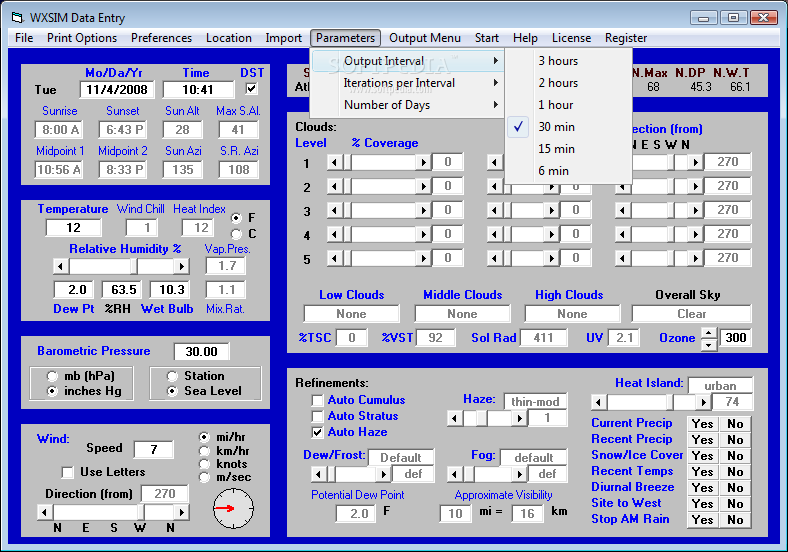Image resolution: width=788 pixels, height=552 pixels.
Task: Select Station pressure option
Action: click(172, 376)
